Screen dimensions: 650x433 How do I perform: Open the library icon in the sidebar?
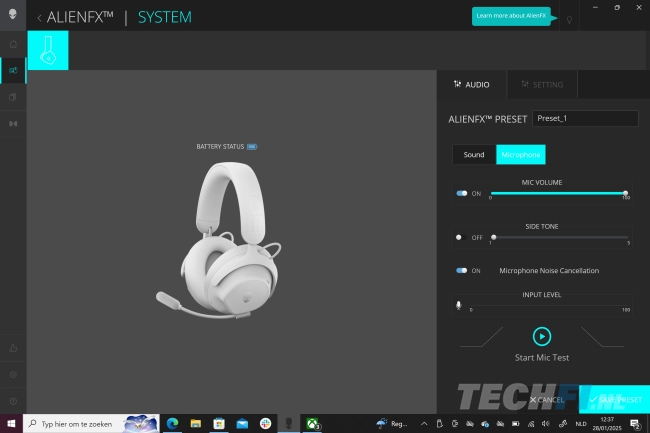coord(13,97)
